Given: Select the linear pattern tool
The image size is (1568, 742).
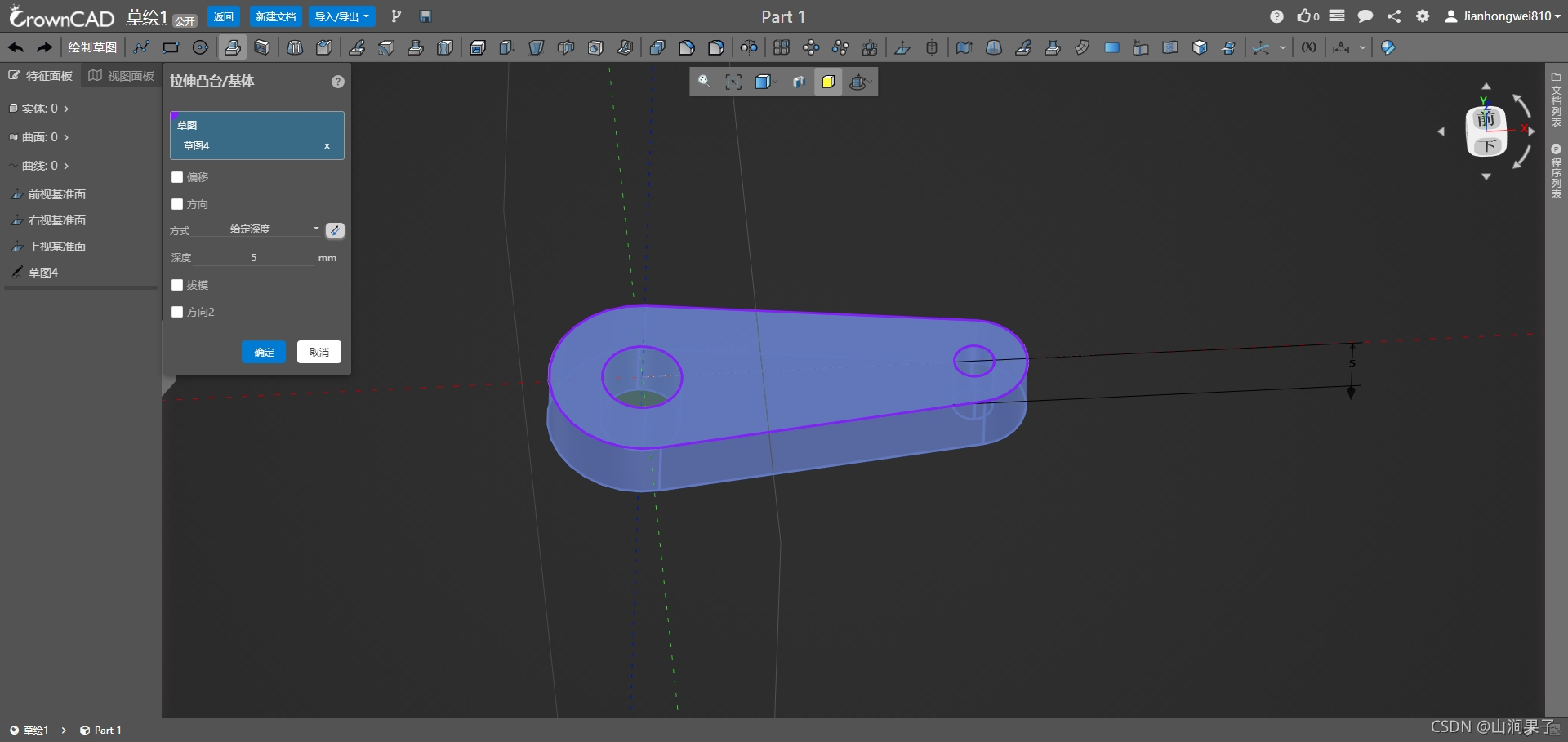Looking at the screenshot, I should click(x=782, y=47).
